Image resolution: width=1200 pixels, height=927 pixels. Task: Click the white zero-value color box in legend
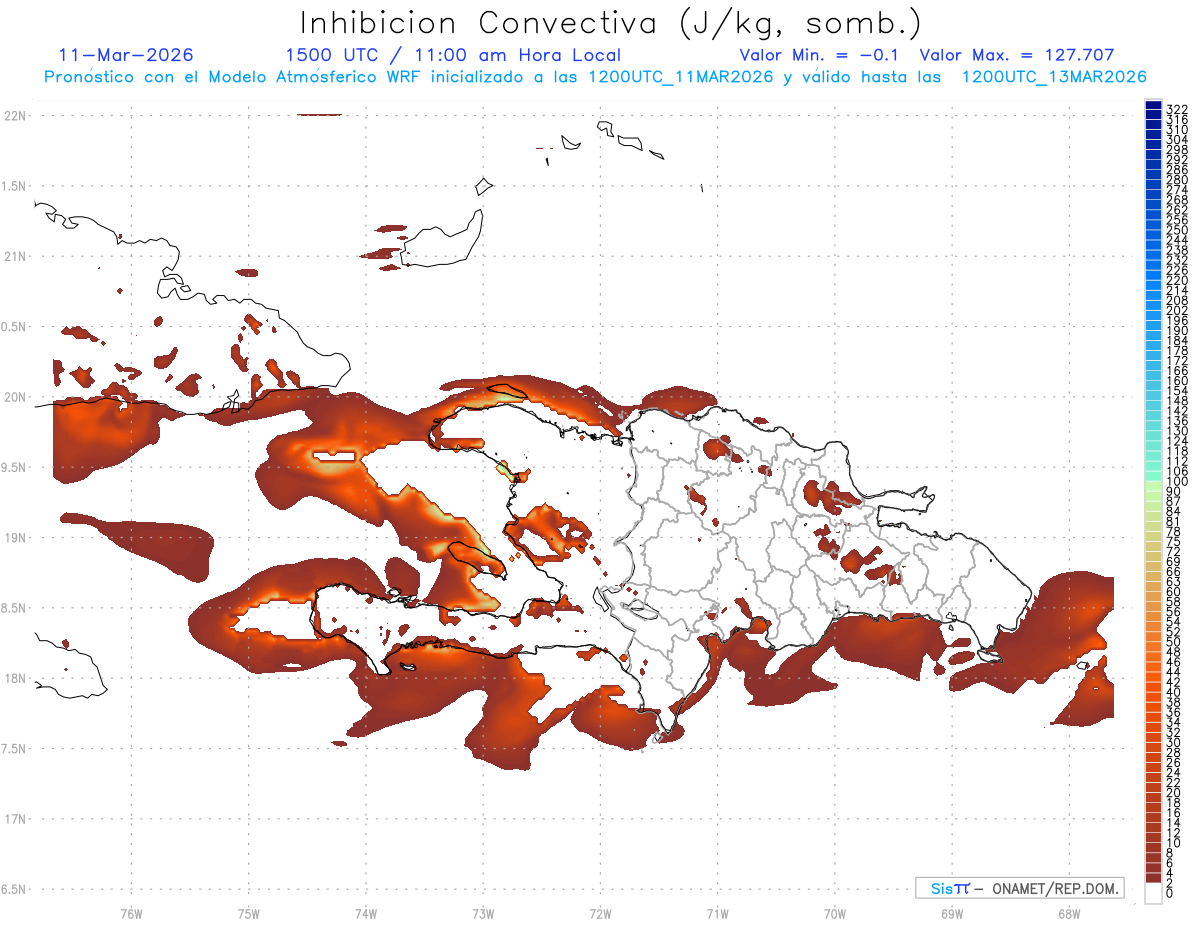point(1153,895)
